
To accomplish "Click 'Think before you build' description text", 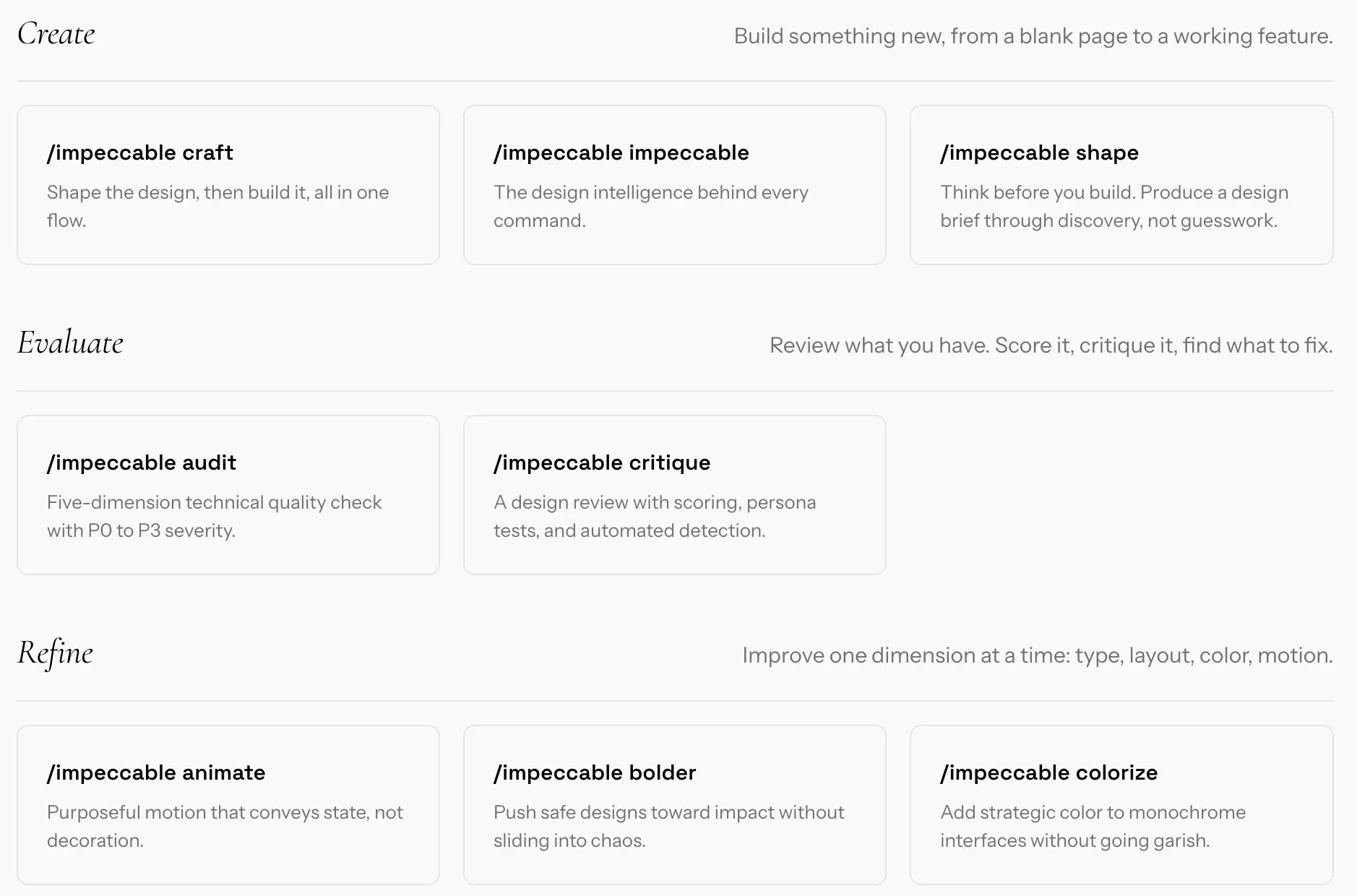I will pyautogui.click(x=1114, y=207).
